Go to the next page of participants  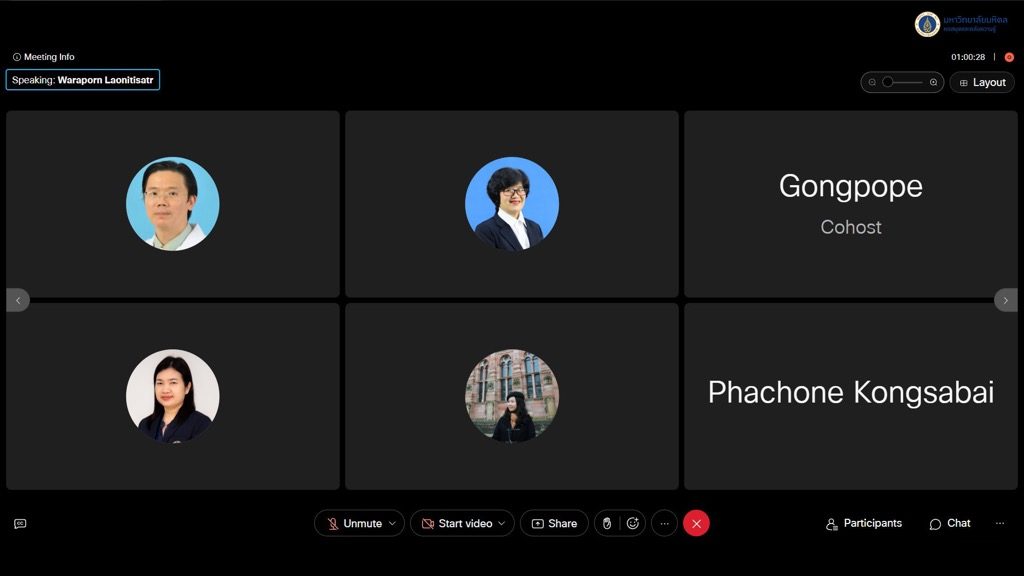pyautogui.click(x=1006, y=300)
